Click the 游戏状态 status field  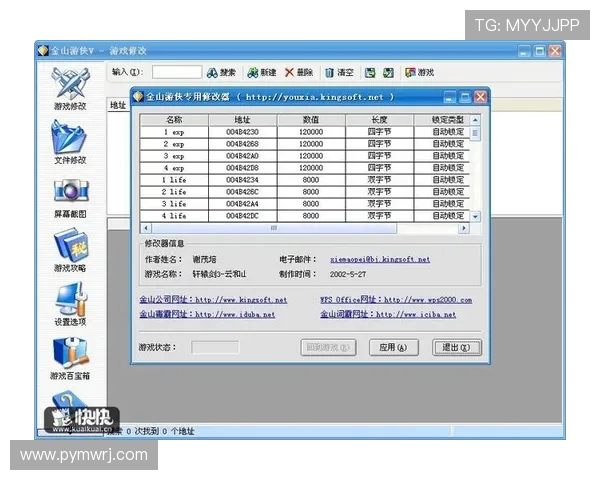(215, 348)
